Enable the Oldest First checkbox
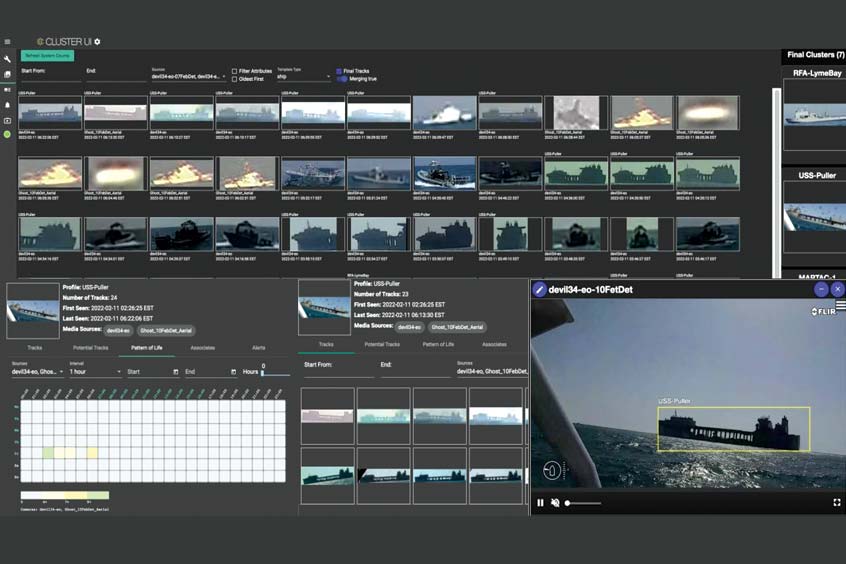Image resolution: width=846 pixels, height=564 pixels. click(234, 79)
